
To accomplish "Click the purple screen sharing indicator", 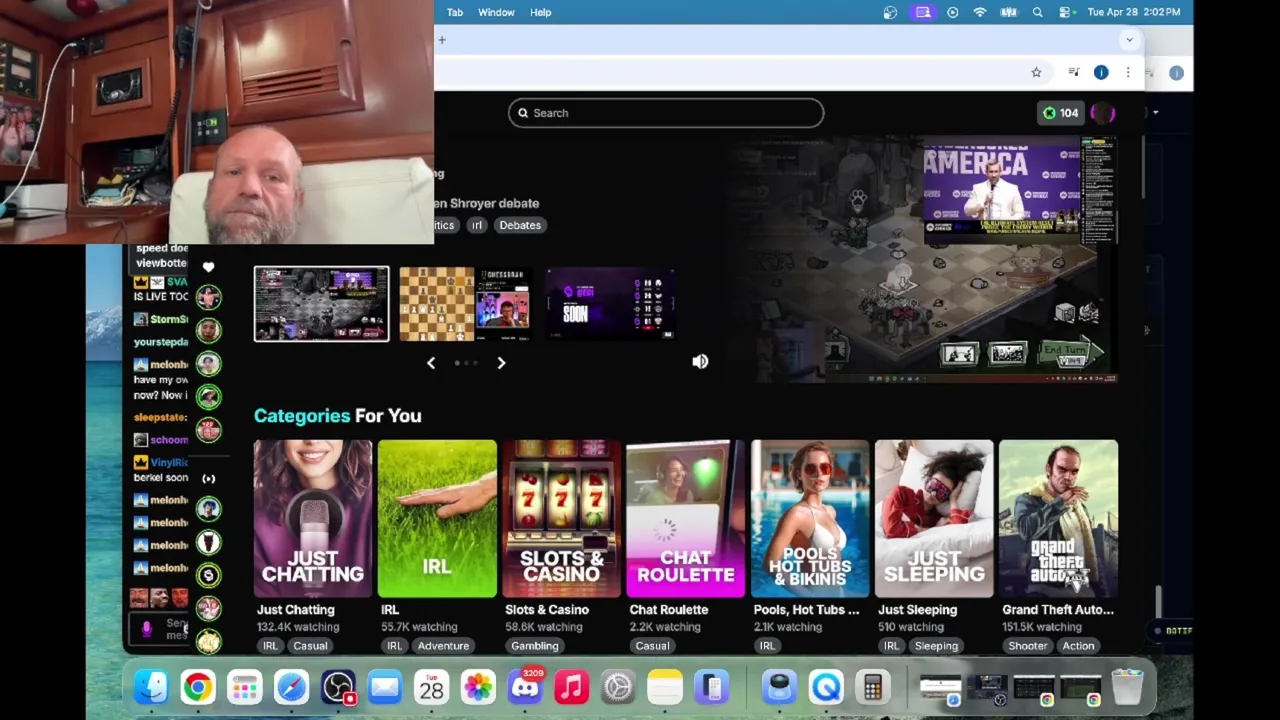I will (x=923, y=12).
